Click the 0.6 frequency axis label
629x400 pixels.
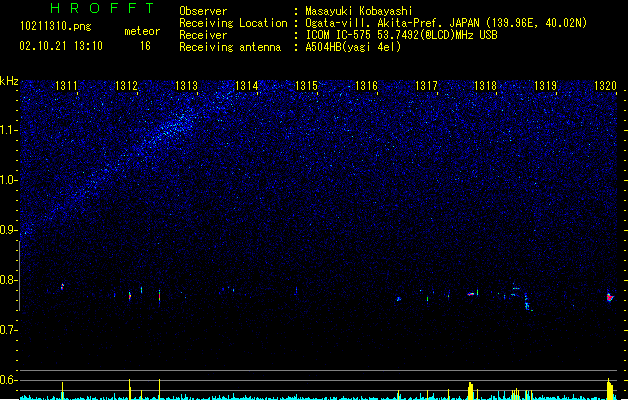pos(8,380)
